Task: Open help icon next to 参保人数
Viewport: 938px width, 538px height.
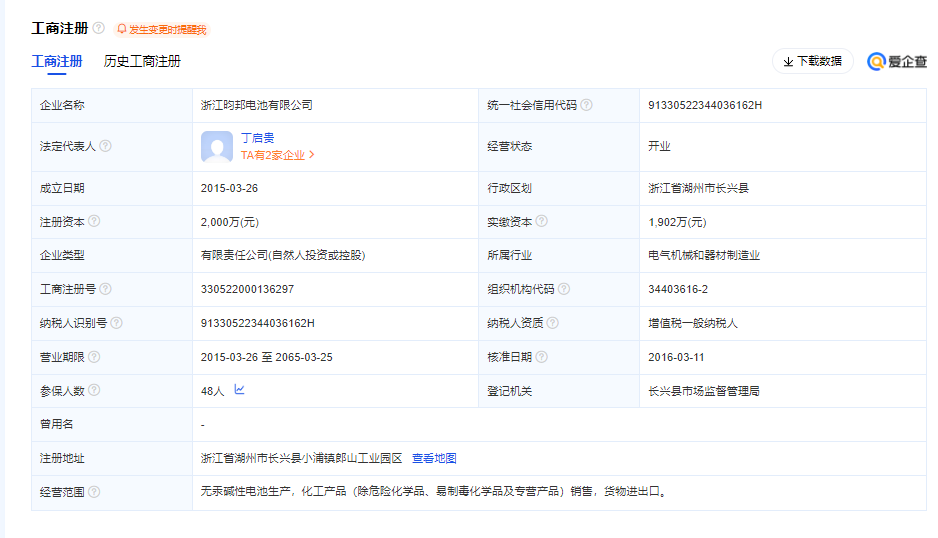Action: point(94,390)
